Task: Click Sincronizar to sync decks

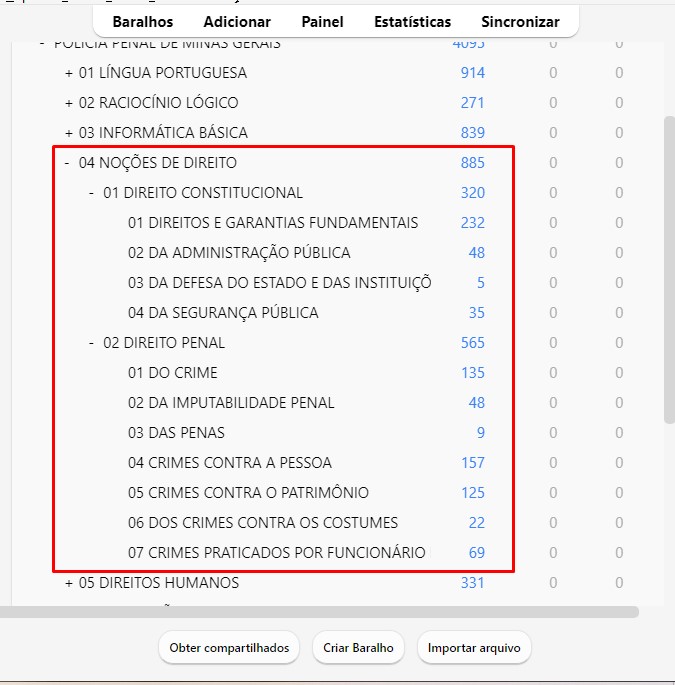Action: 520,22
